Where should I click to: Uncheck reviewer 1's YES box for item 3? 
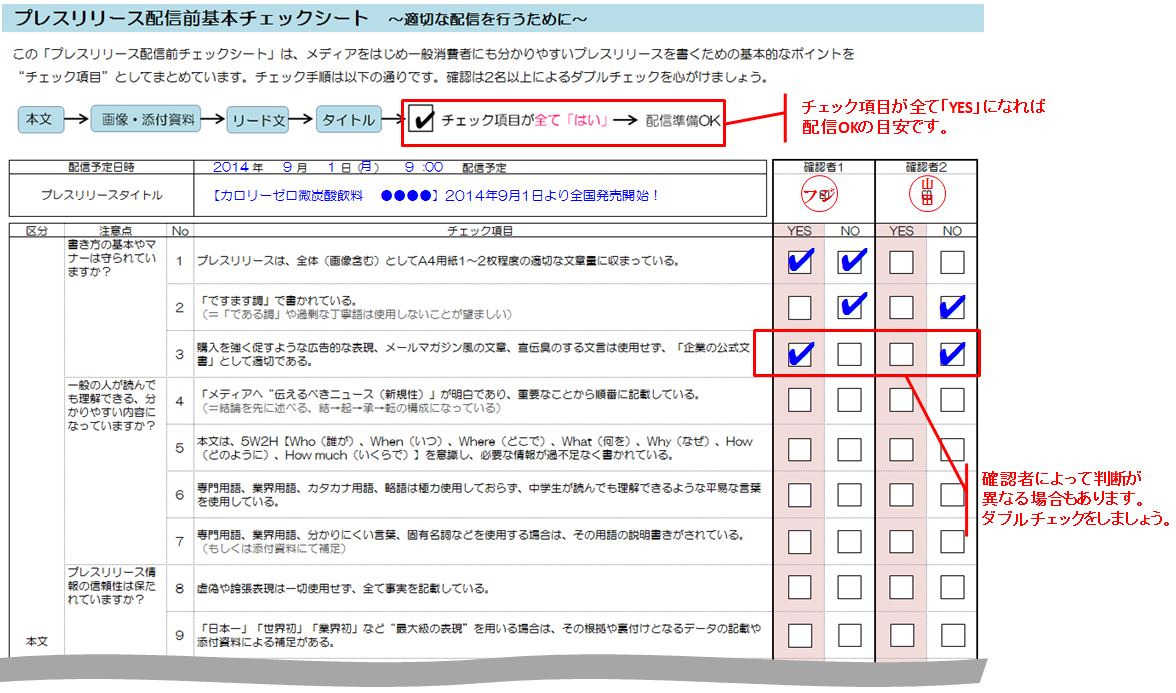799,354
